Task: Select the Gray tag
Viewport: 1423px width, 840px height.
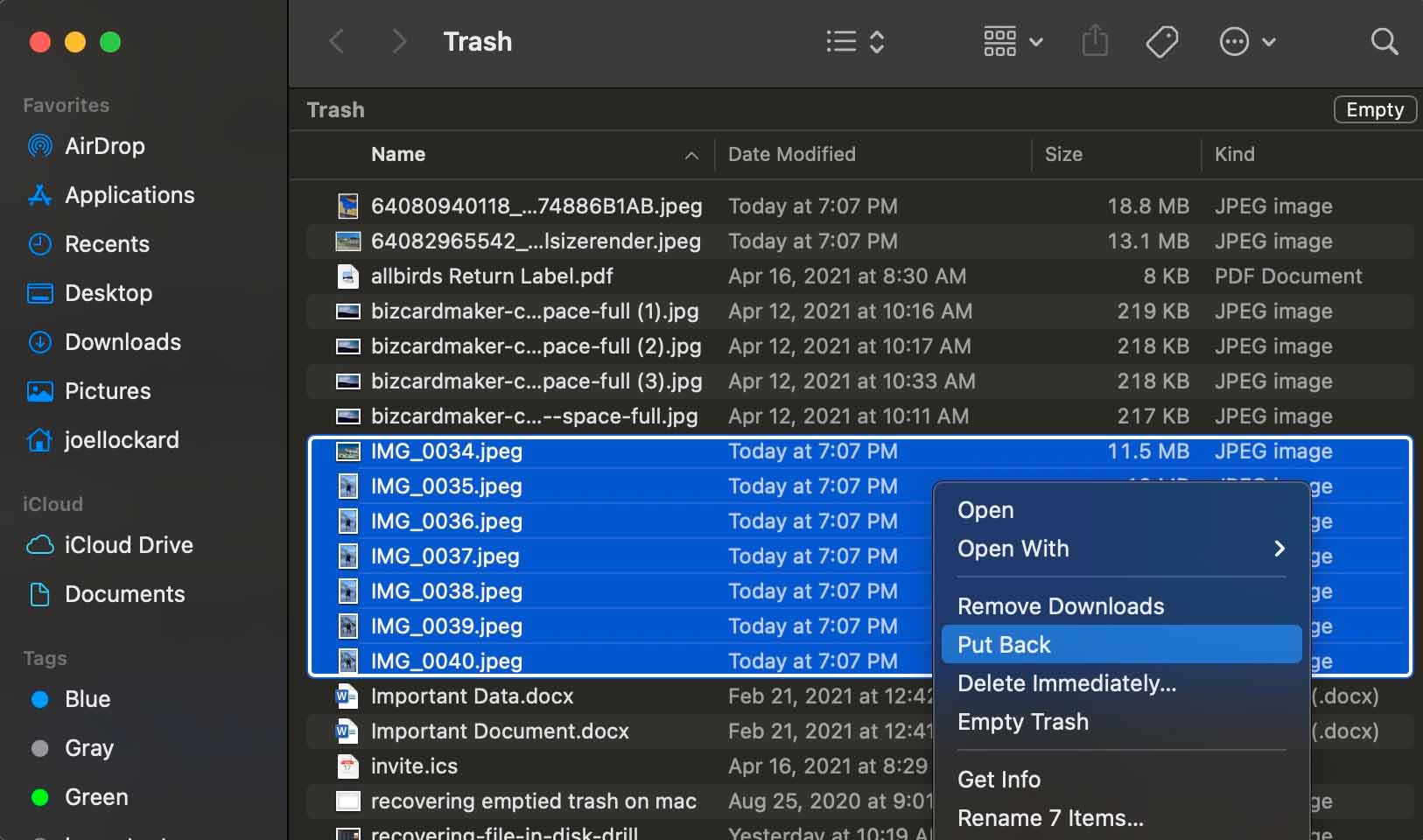Action: pos(72,748)
